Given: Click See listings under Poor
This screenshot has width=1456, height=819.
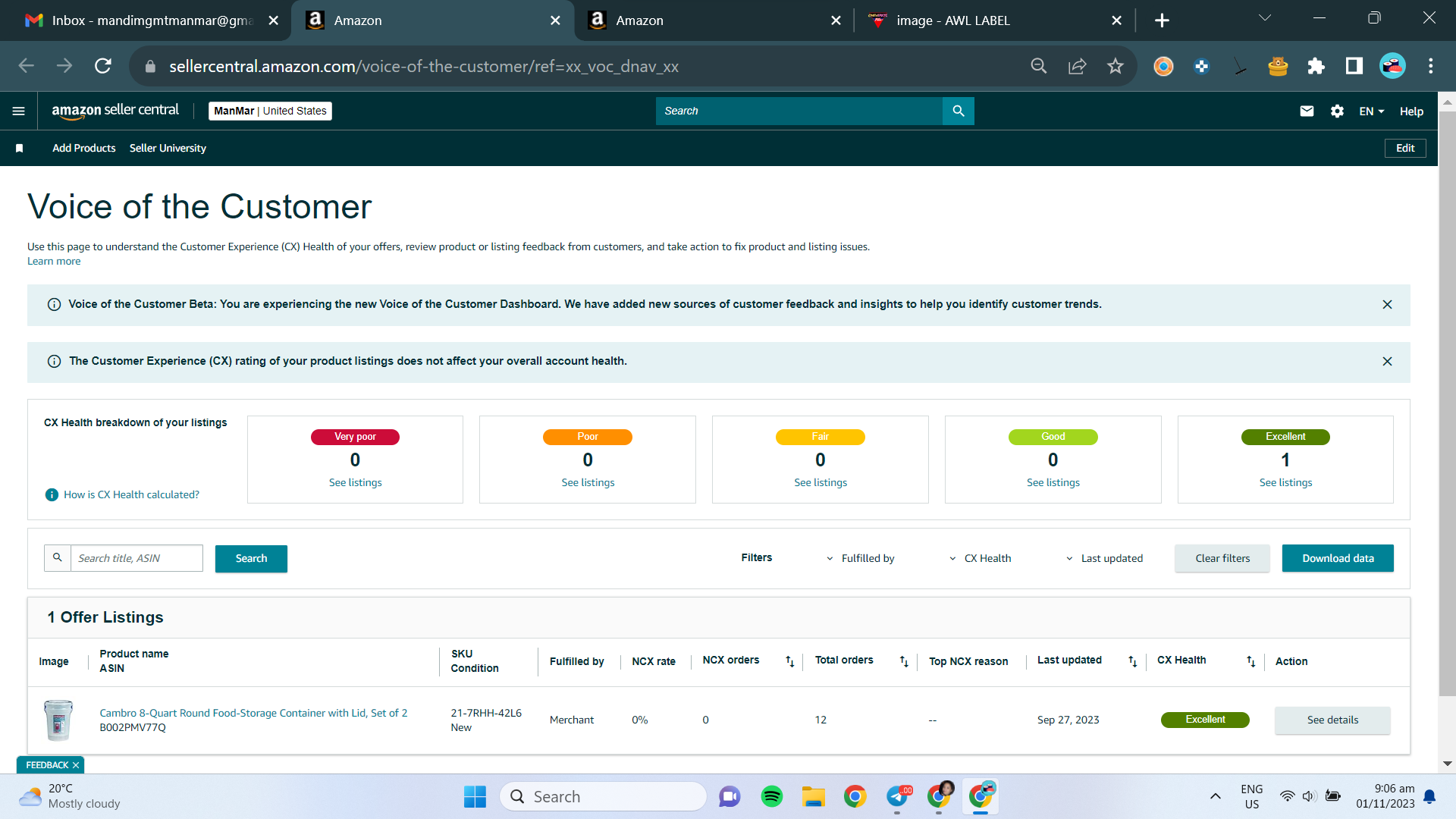Looking at the screenshot, I should (x=588, y=483).
